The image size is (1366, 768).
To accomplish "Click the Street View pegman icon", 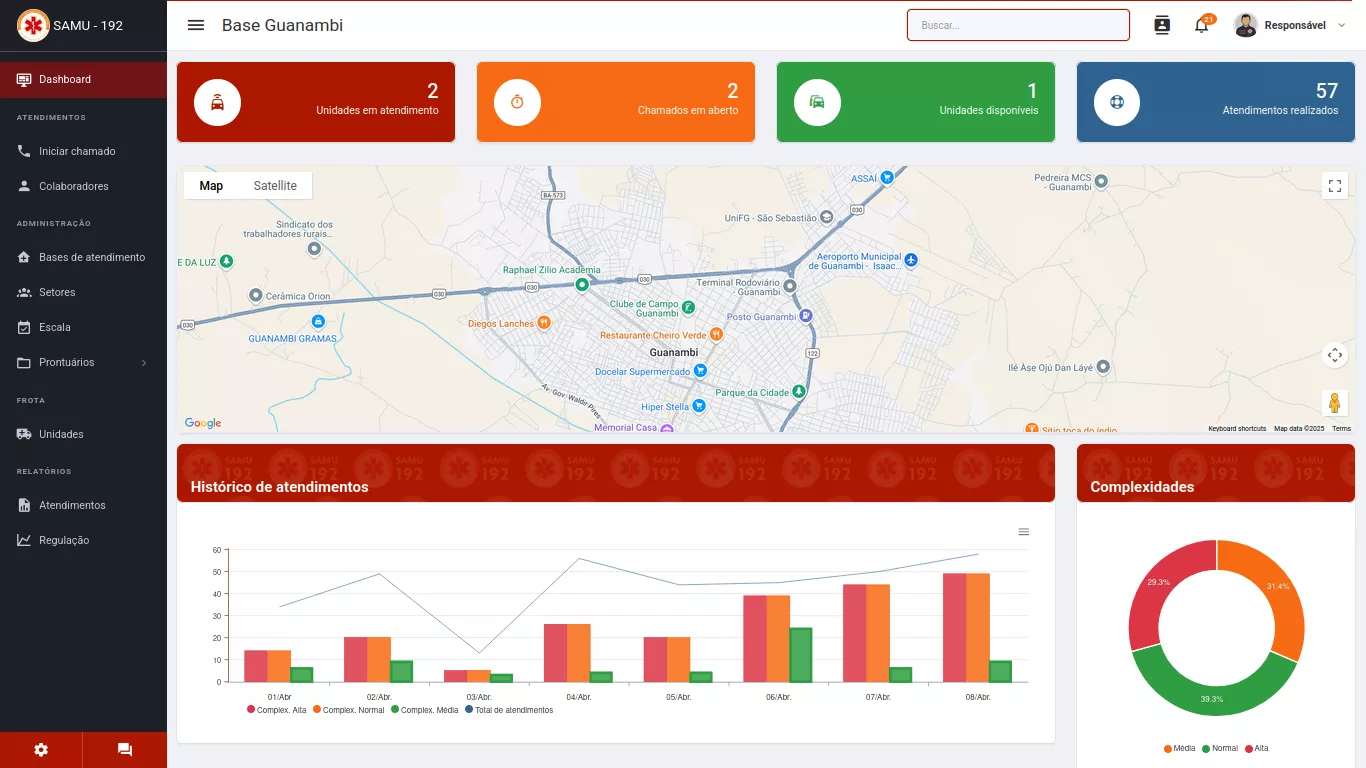I will point(1334,403).
